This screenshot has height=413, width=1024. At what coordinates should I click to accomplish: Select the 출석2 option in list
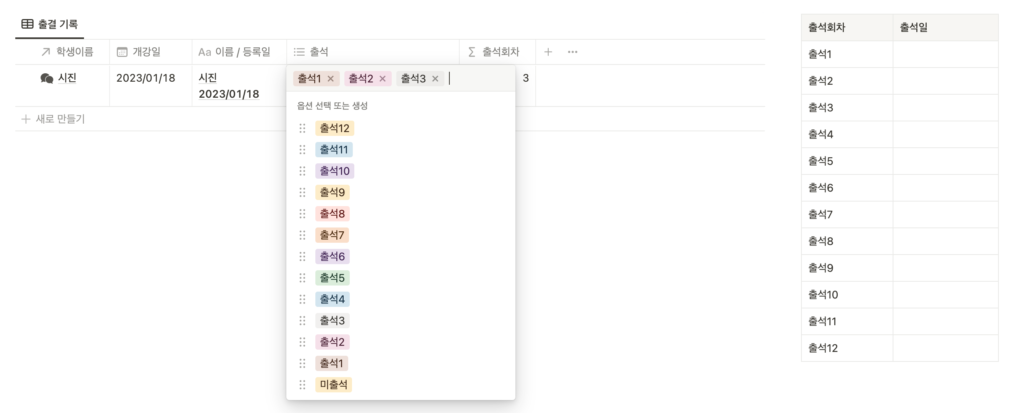click(x=332, y=342)
